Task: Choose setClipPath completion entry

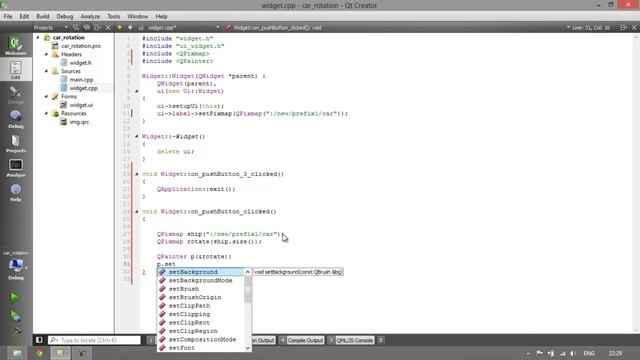Action: tap(201, 306)
